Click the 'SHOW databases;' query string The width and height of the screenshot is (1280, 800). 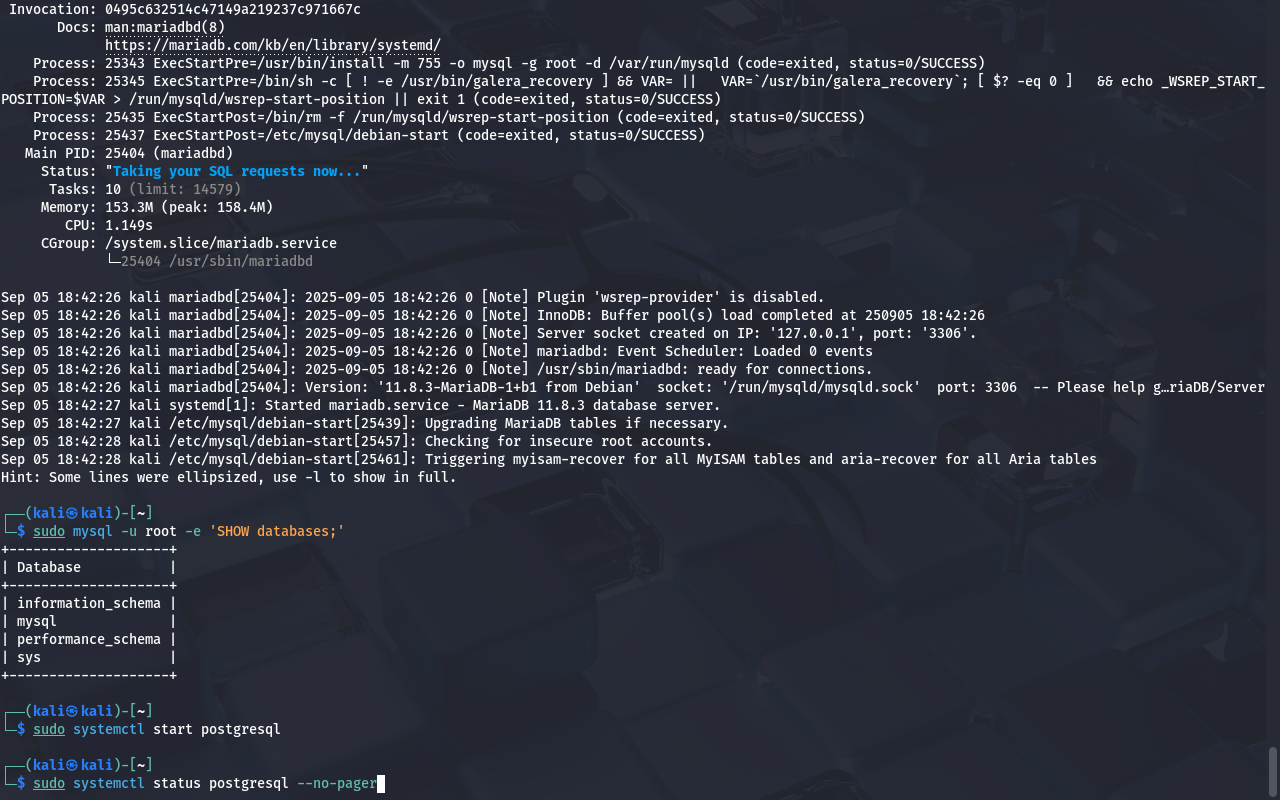[x=277, y=531]
